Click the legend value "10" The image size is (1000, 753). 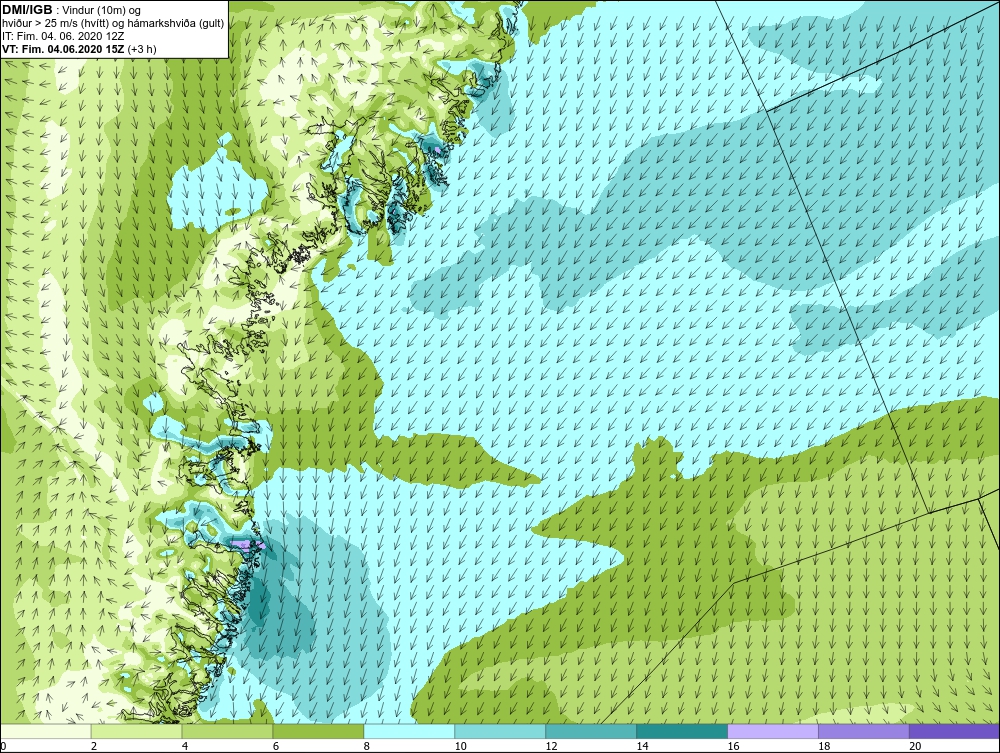coord(460,746)
